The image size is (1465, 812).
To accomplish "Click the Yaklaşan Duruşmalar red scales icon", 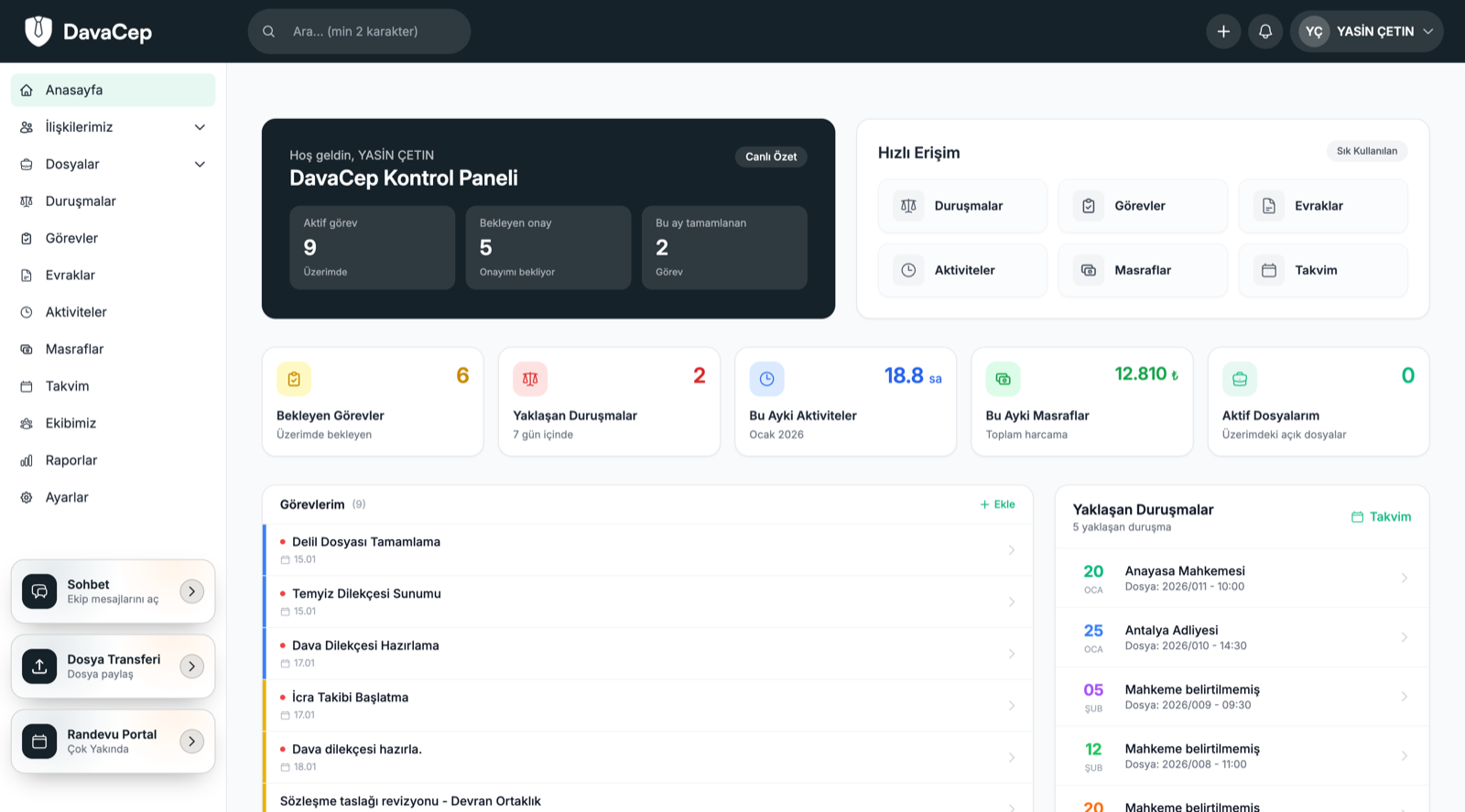I will point(530,379).
